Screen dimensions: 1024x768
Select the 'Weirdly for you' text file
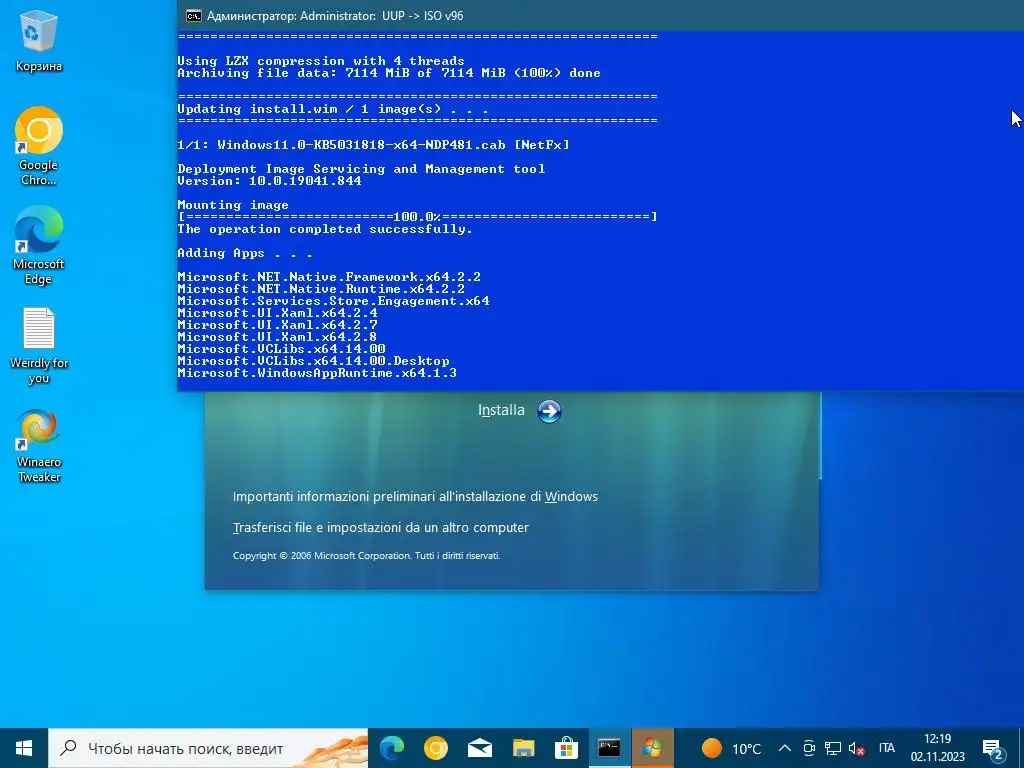39,345
